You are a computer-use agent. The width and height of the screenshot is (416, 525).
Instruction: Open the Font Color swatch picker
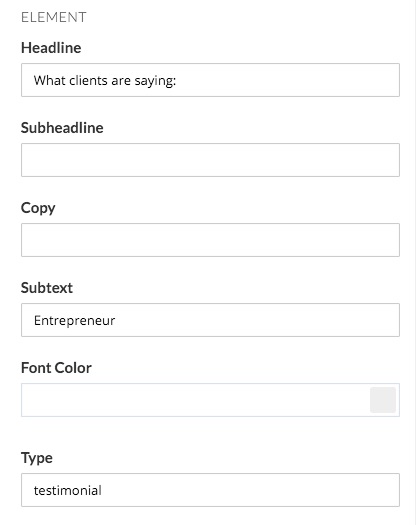pyautogui.click(x=383, y=400)
